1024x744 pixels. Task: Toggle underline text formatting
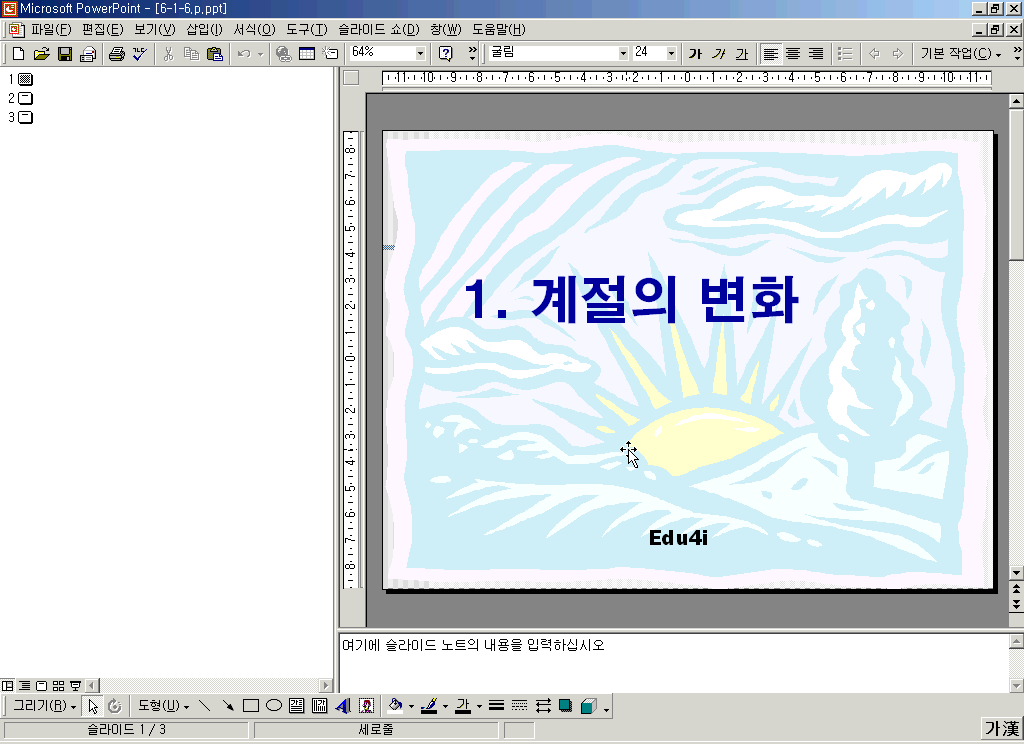tap(741, 54)
